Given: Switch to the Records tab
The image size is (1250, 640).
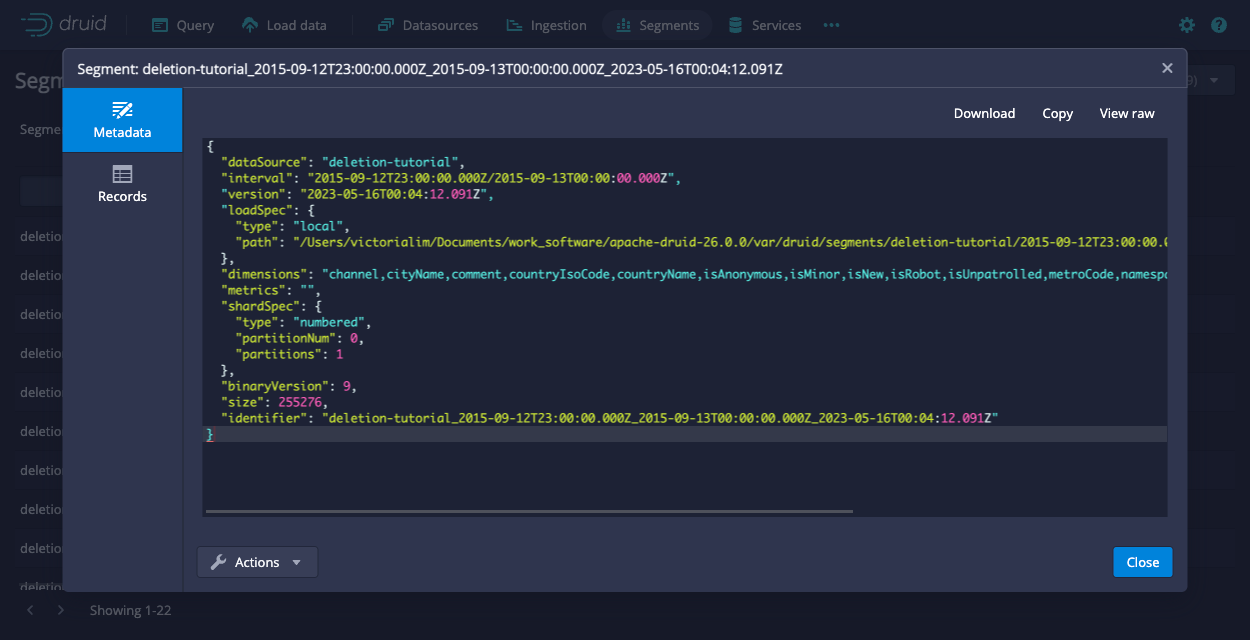Looking at the screenshot, I should [122, 184].
